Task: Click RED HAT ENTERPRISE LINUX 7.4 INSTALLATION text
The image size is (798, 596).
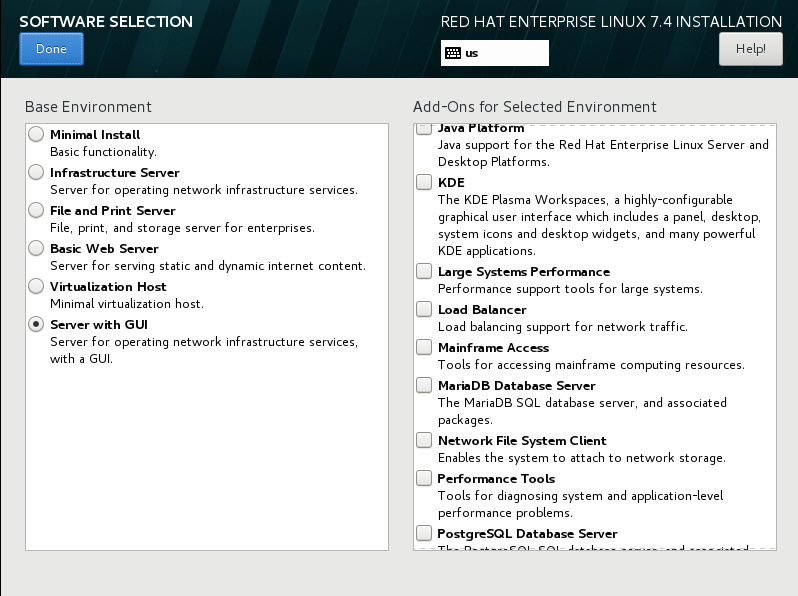Action: pyautogui.click(x=611, y=22)
